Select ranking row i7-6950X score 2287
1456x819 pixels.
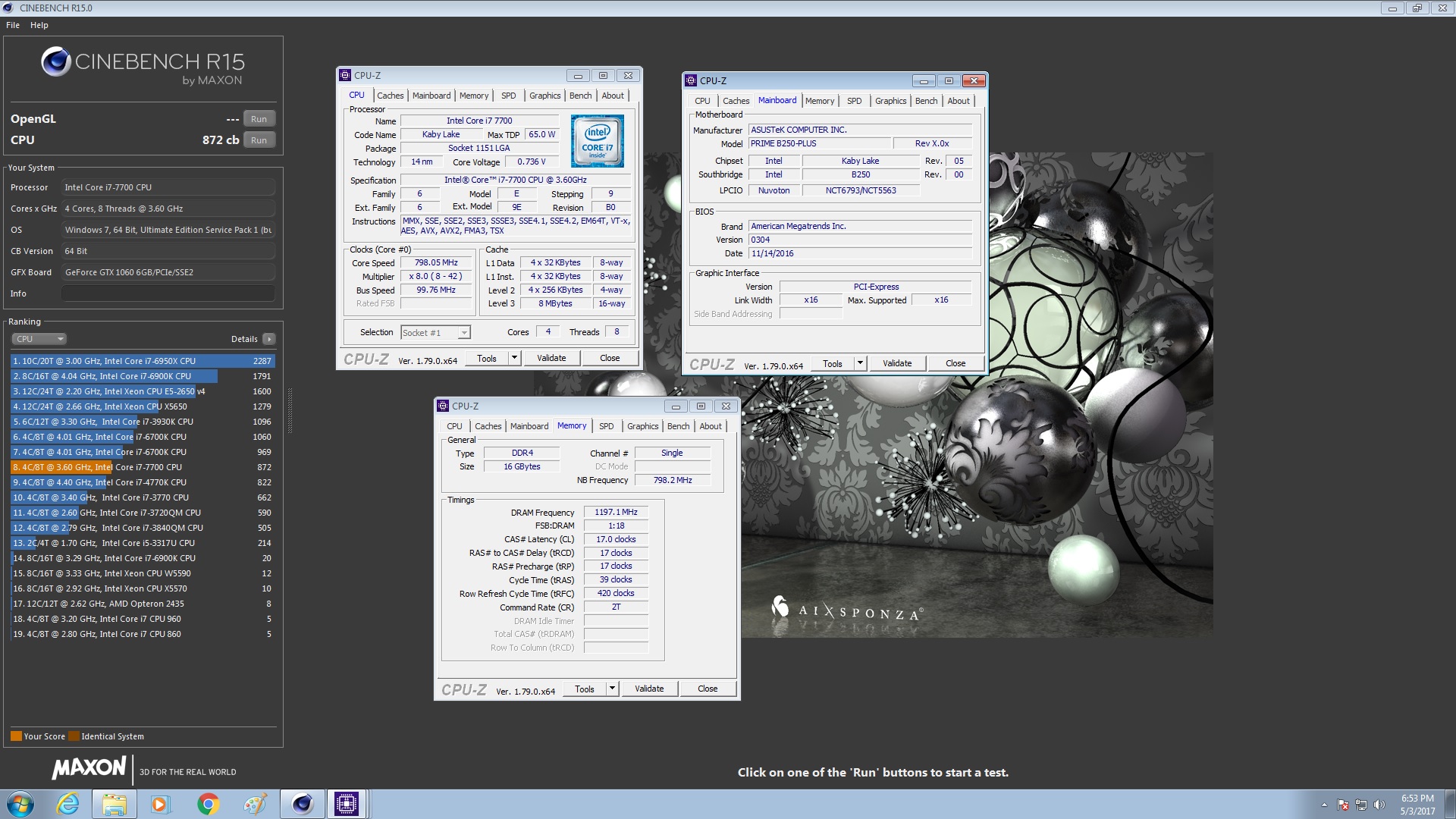[x=143, y=361]
